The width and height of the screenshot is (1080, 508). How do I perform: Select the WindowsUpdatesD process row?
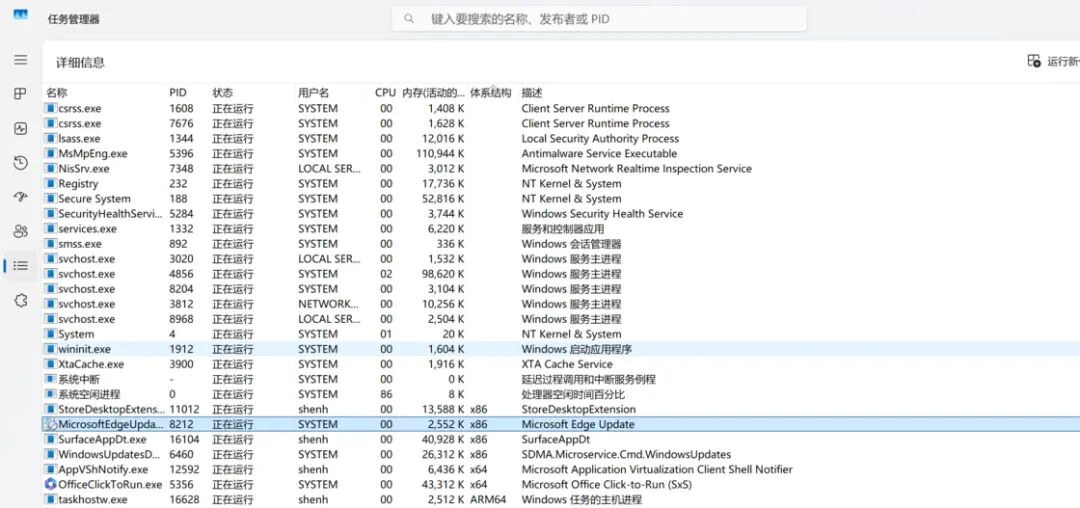pyautogui.click(x=561, y=454)
